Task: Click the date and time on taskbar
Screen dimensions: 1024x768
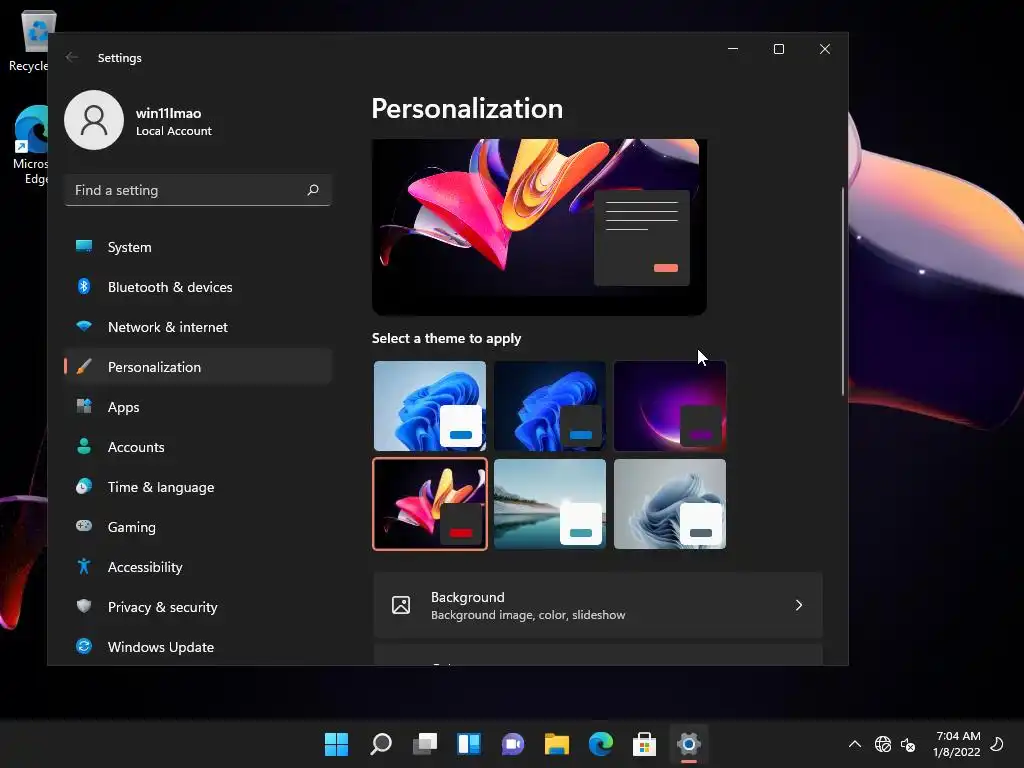Action: 957,744
